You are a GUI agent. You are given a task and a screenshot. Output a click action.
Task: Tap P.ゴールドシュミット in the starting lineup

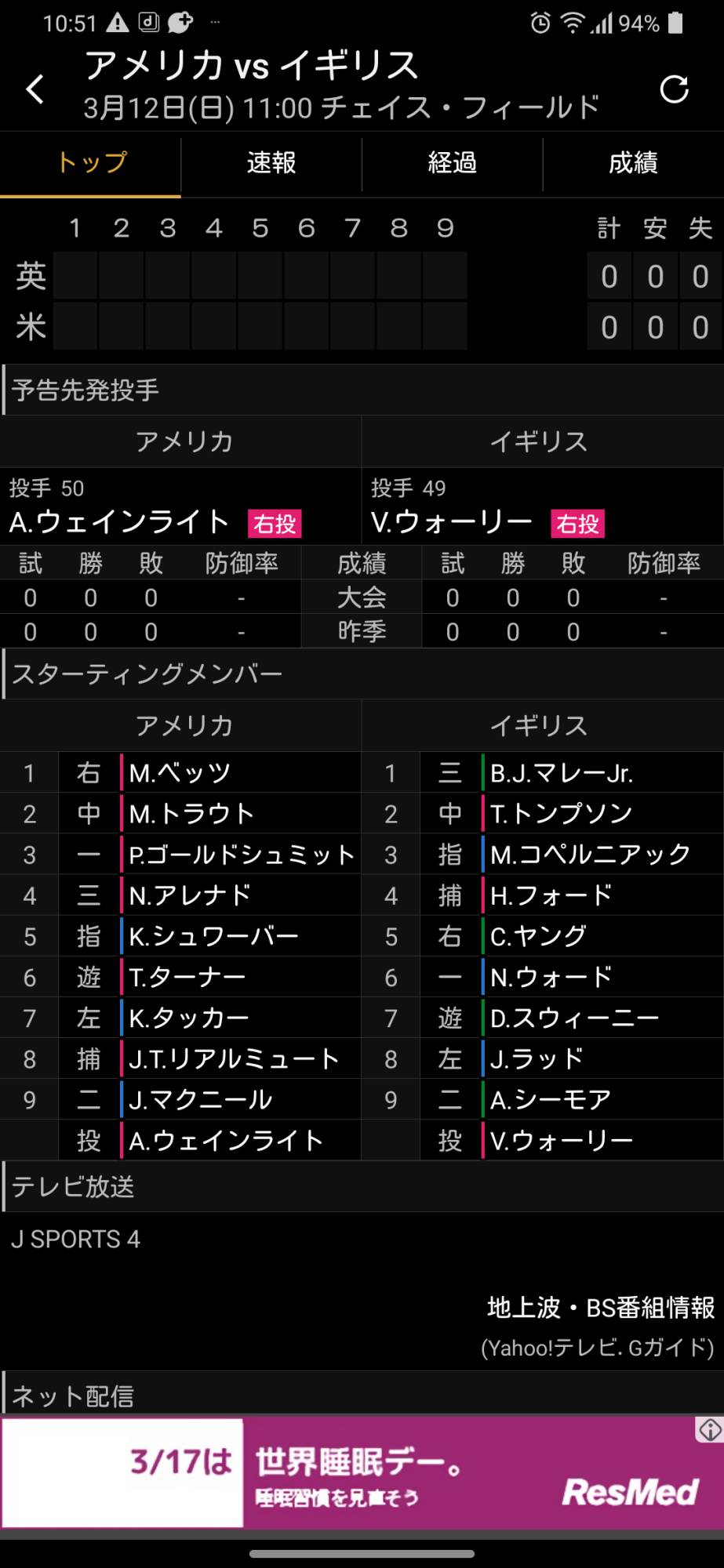[x=242, y=855]
